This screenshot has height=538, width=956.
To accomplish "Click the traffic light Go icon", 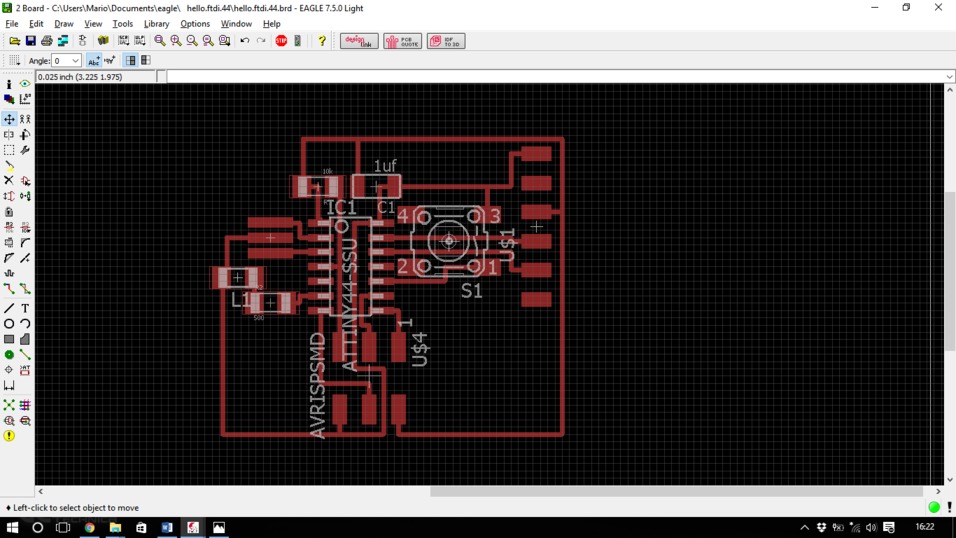I will (298, 41).
